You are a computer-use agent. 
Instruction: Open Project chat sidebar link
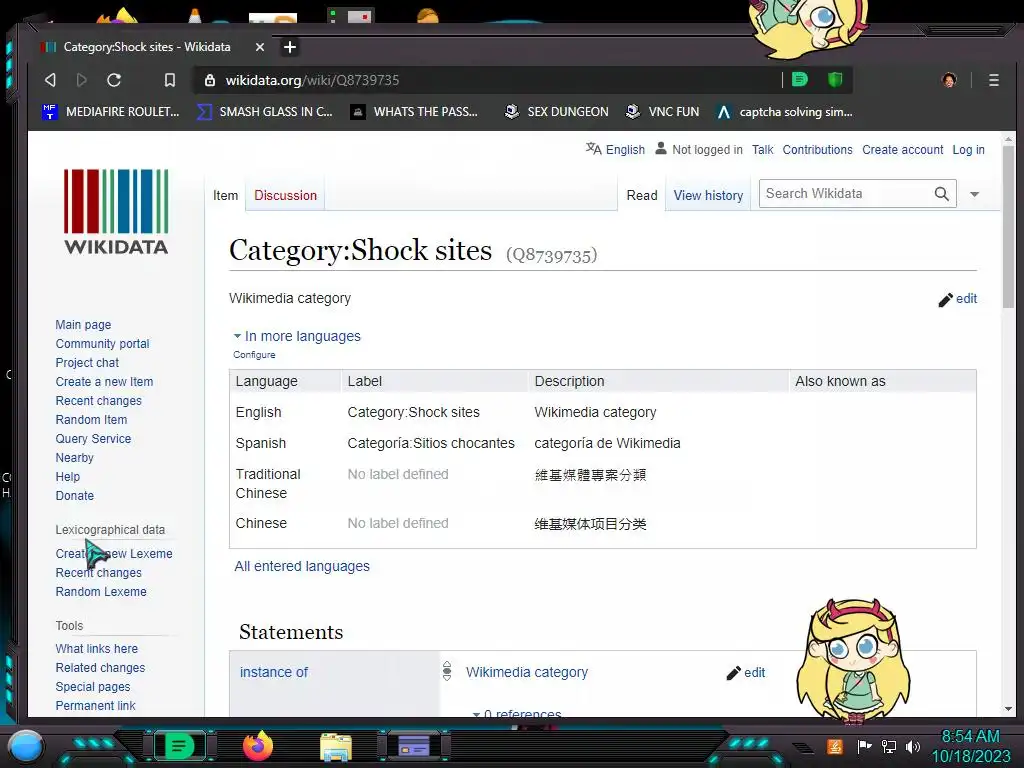[x=87, y=362]
